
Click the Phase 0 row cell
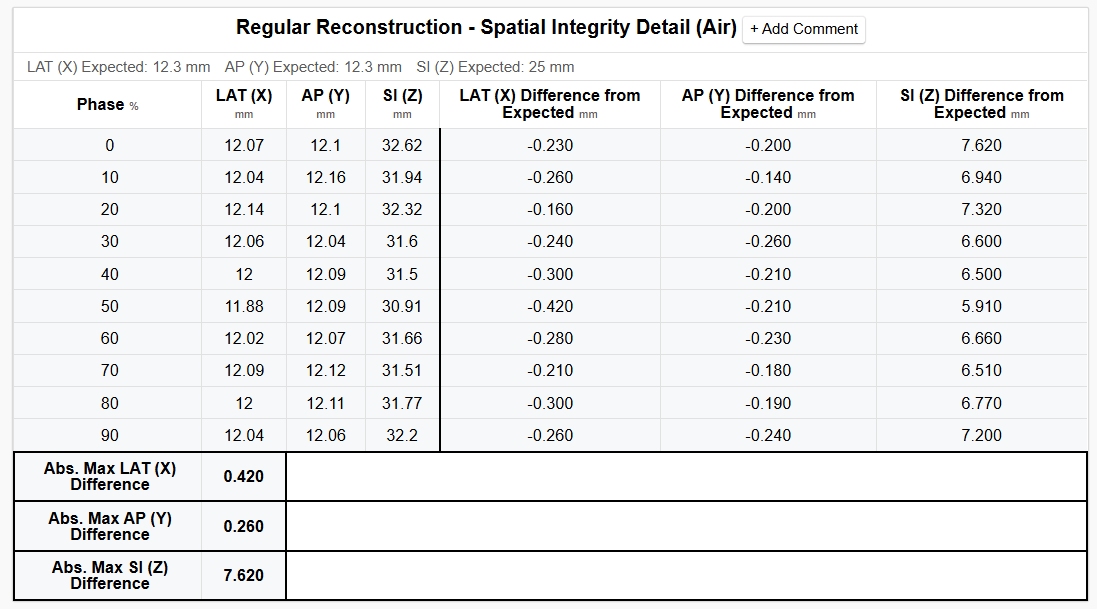(109, 145)
